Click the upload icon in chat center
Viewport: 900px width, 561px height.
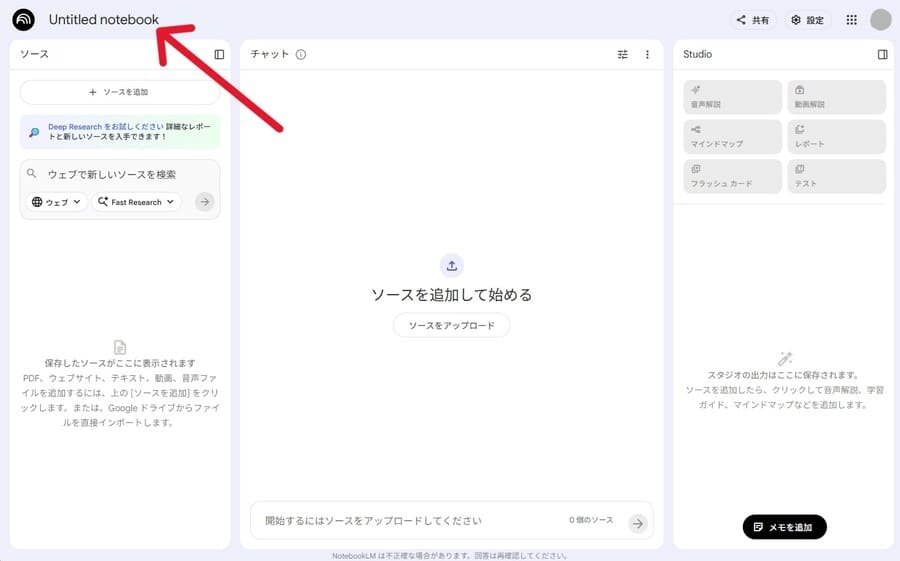pos(452,266)
